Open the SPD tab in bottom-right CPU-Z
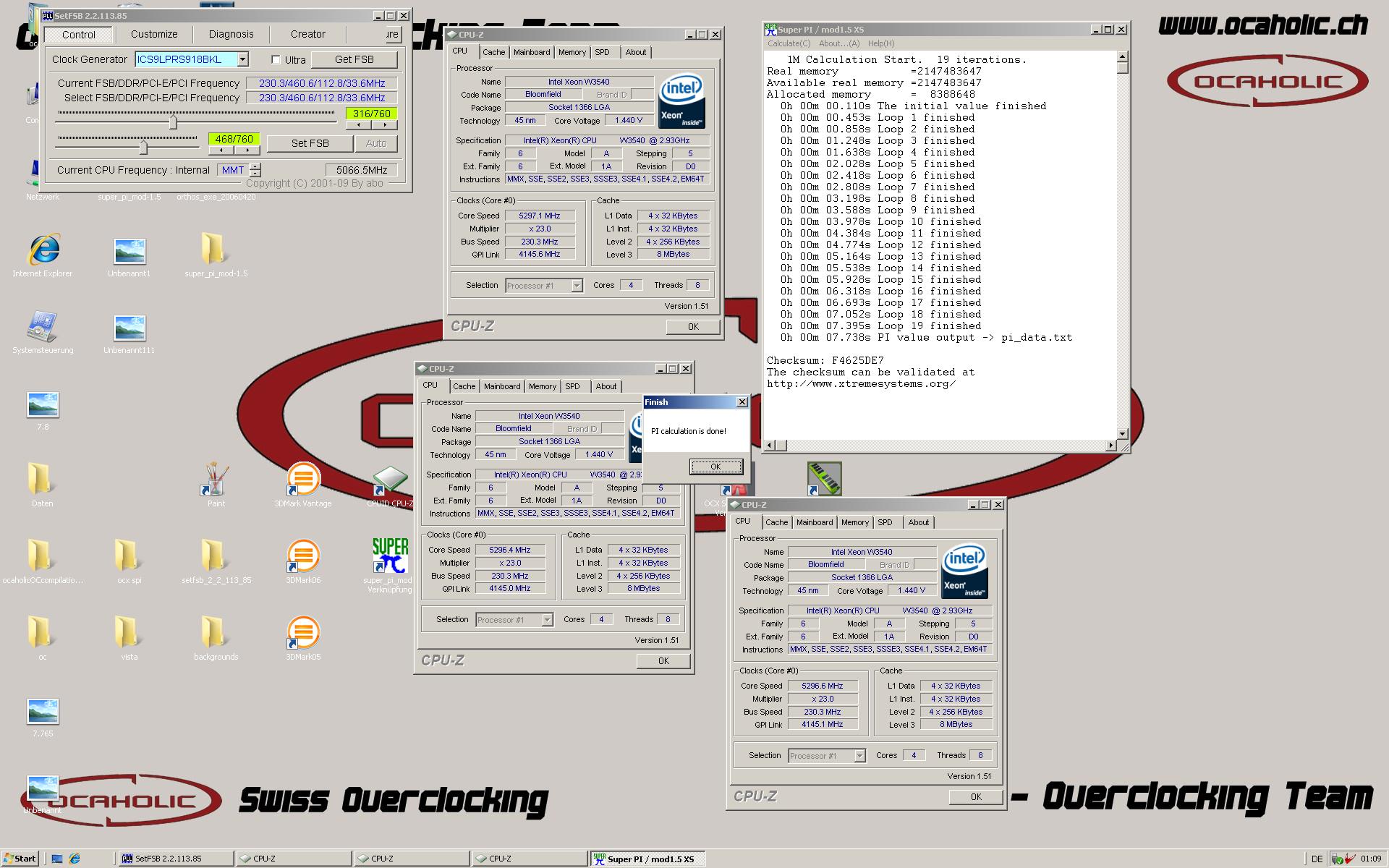1389x868 pixels. coord(885,522)
